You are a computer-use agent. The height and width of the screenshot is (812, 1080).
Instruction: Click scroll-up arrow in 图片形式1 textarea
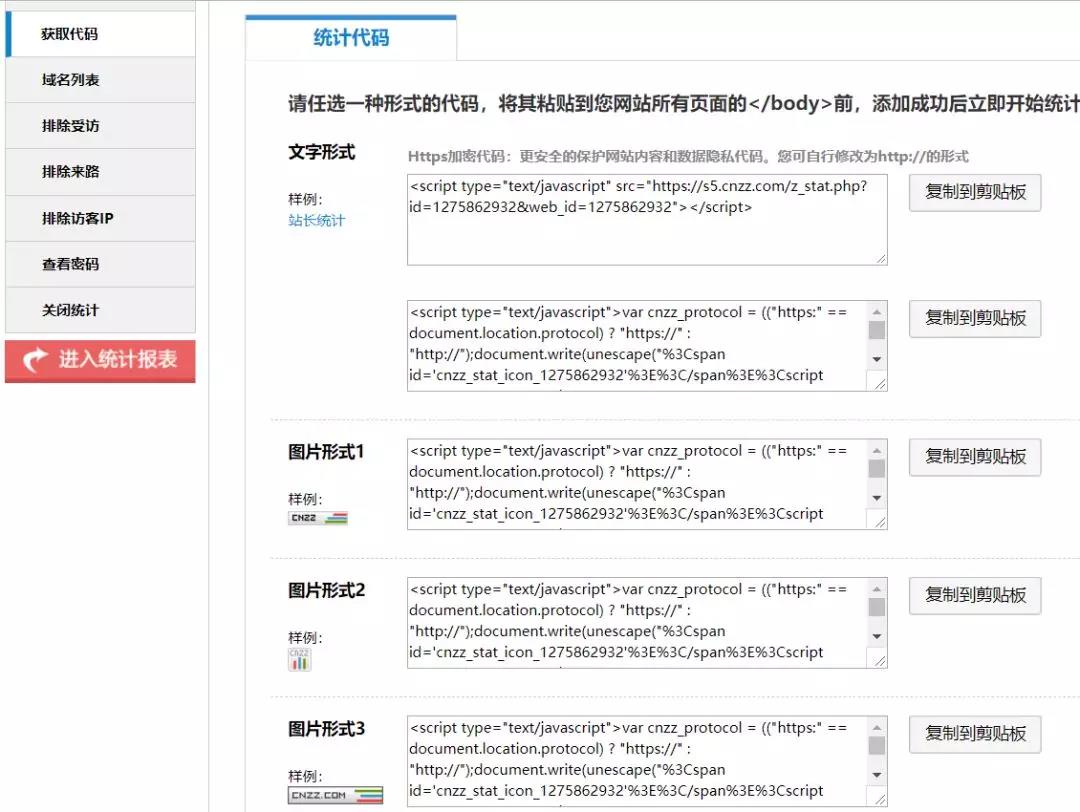tap(876, 450)
